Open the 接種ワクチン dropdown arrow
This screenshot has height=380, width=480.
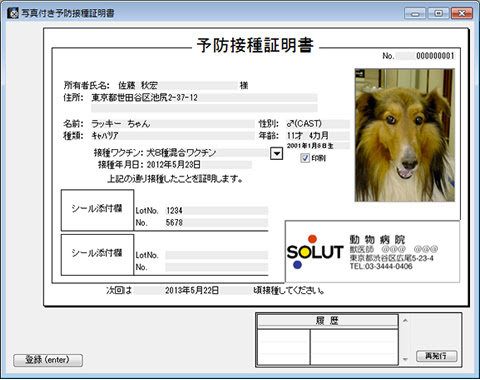click(x=277, y=154)
